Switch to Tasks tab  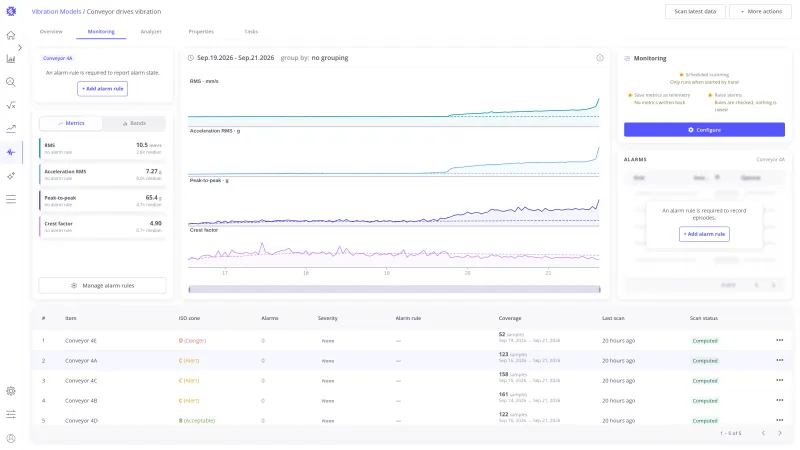click(x=251, y=32)
